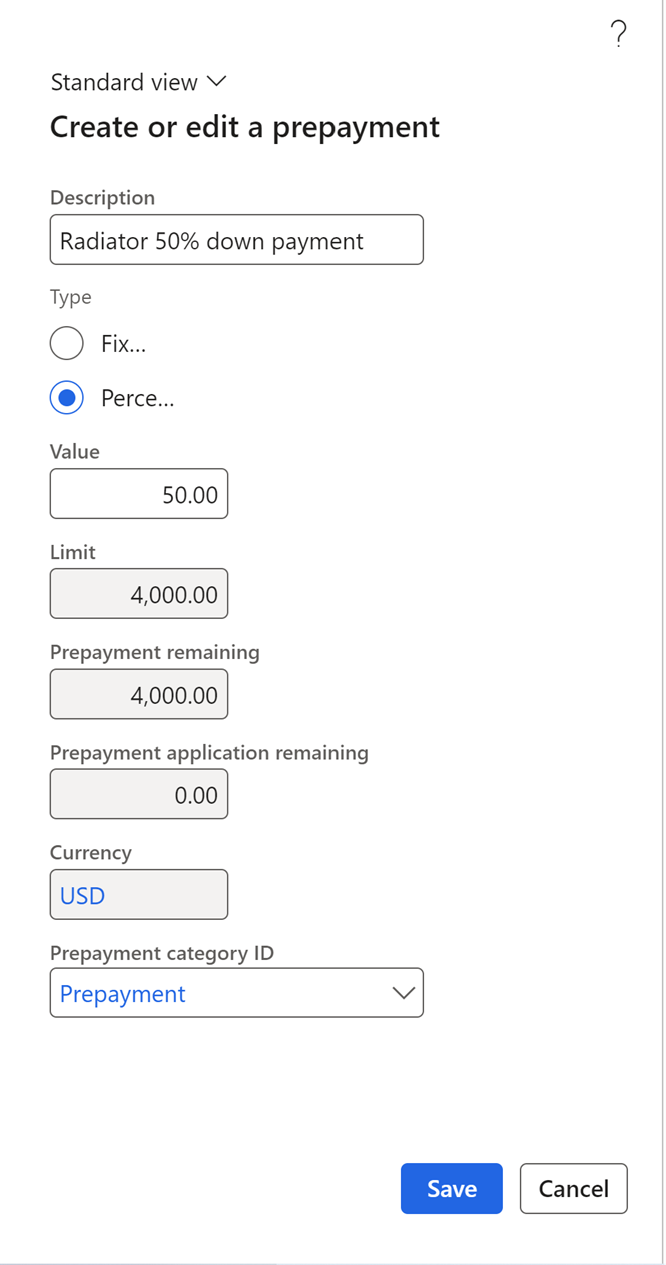Screen dimensions: 666x1265
Task: Click the Limit field showing 4,000.00
Action: (x=139, y=595)
